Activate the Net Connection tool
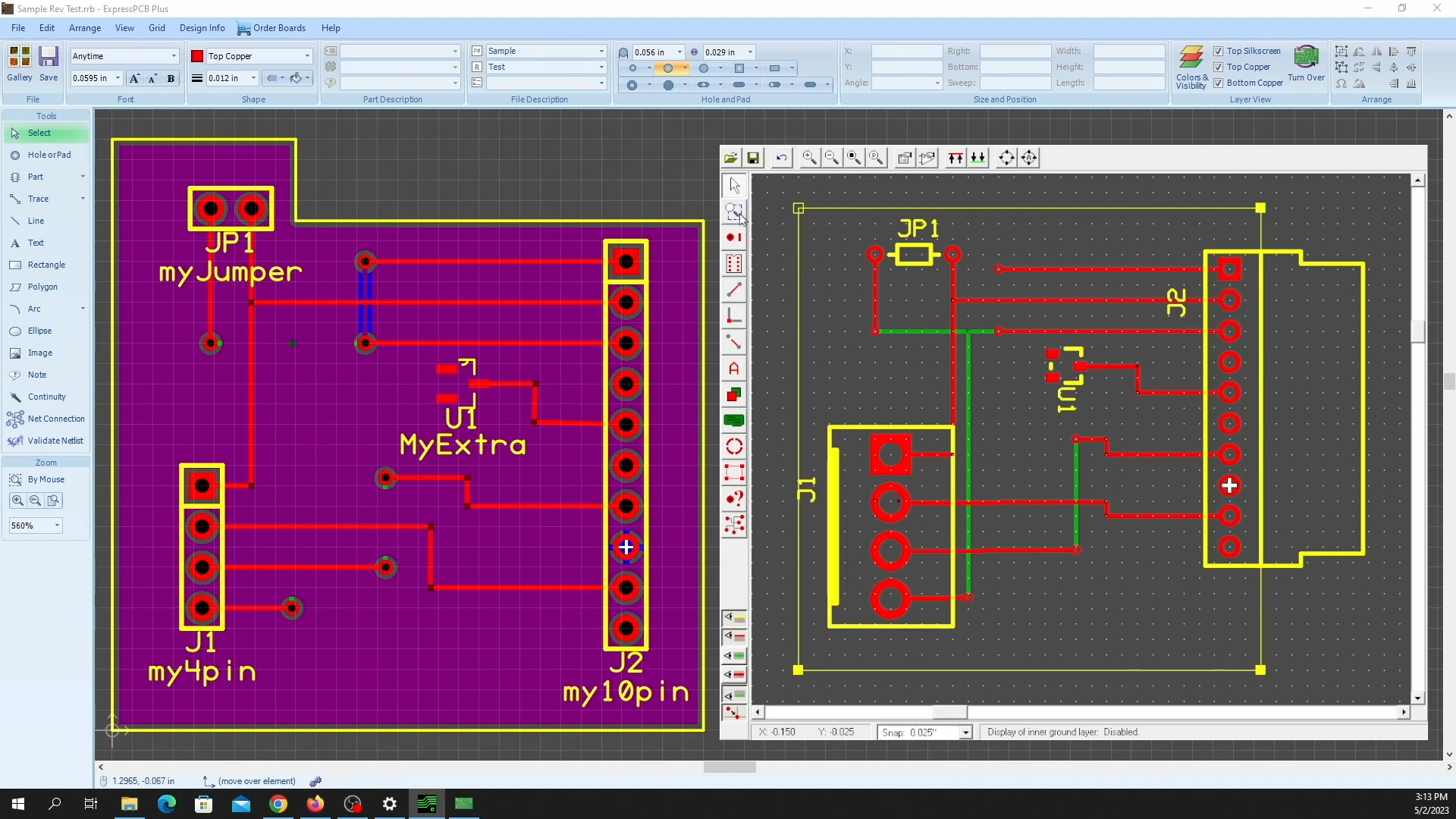Image resolution: width=1456 pixels, height=819 pixels. pyautogui.click(x=46, y=419)
